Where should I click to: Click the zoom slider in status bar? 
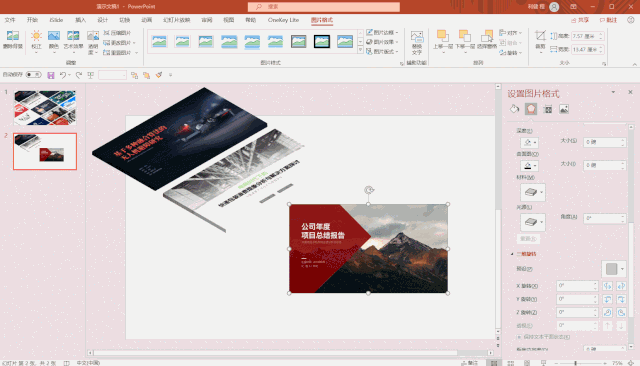(576, 363)
